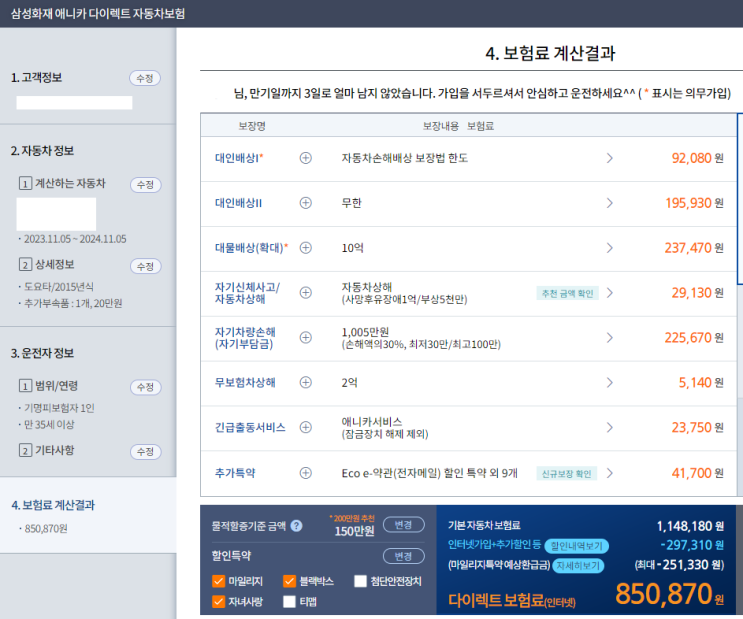Go to step 1. 고객정보
The image size is (743, 619).
(36, 78)
